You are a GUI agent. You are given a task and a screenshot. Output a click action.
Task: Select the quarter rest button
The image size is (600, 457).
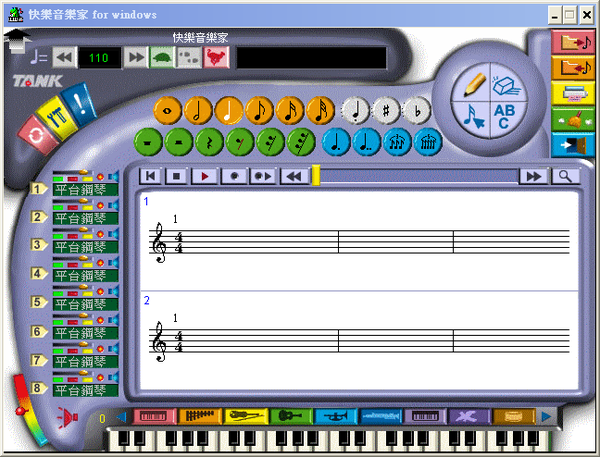pyautogui.click(x=209, y=142)
